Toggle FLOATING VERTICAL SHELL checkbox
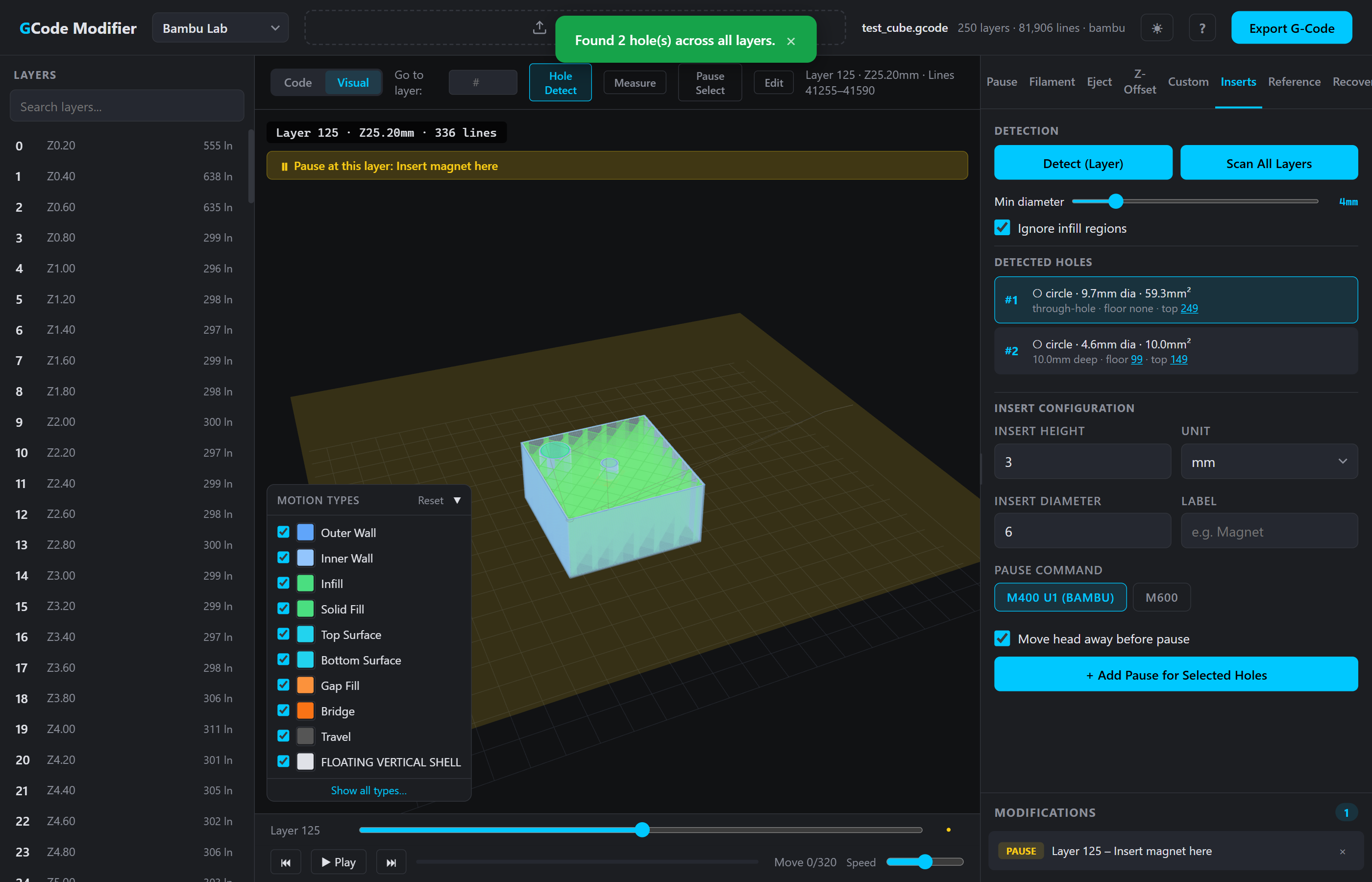This screenshot has width=1372, height=882. coord(283,761)
